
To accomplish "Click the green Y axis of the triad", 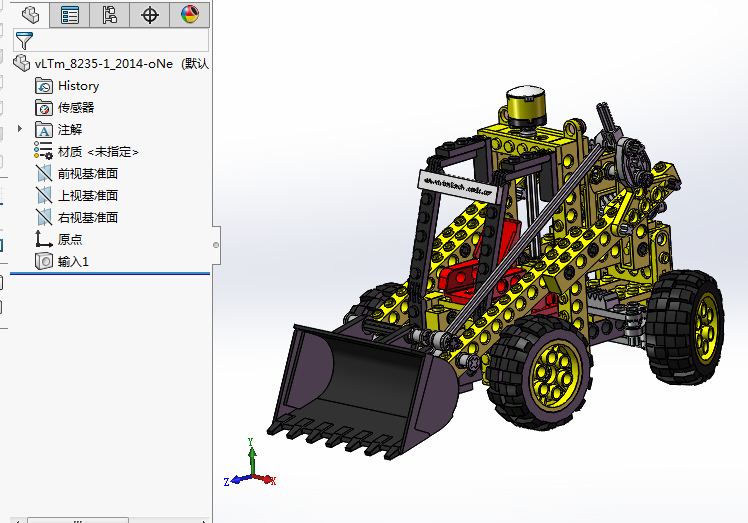I will coord(252,456).
